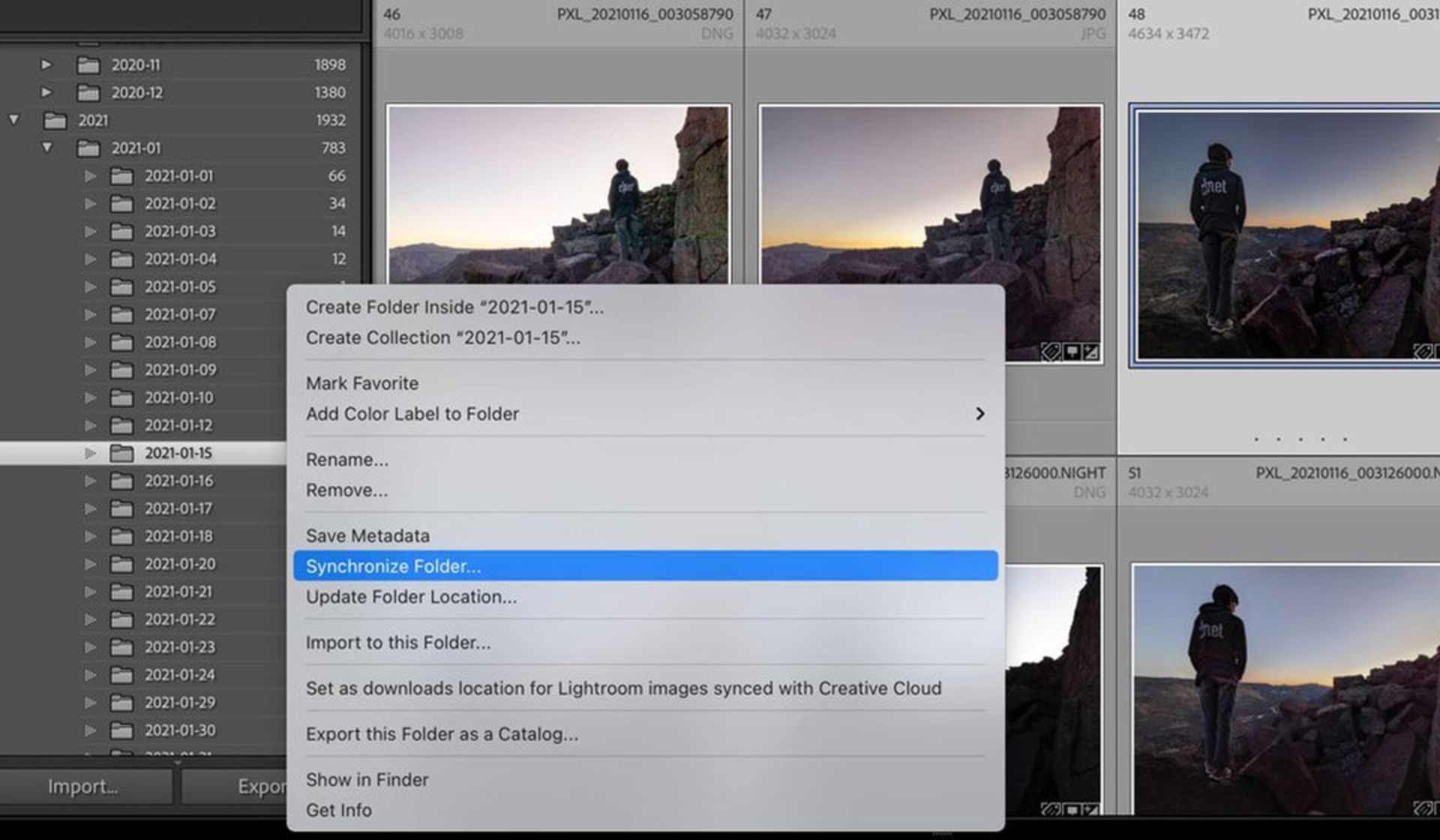1440x840 pixels.
Task: Click the folder icon for 2021-01-15
Action: point(121,453)
